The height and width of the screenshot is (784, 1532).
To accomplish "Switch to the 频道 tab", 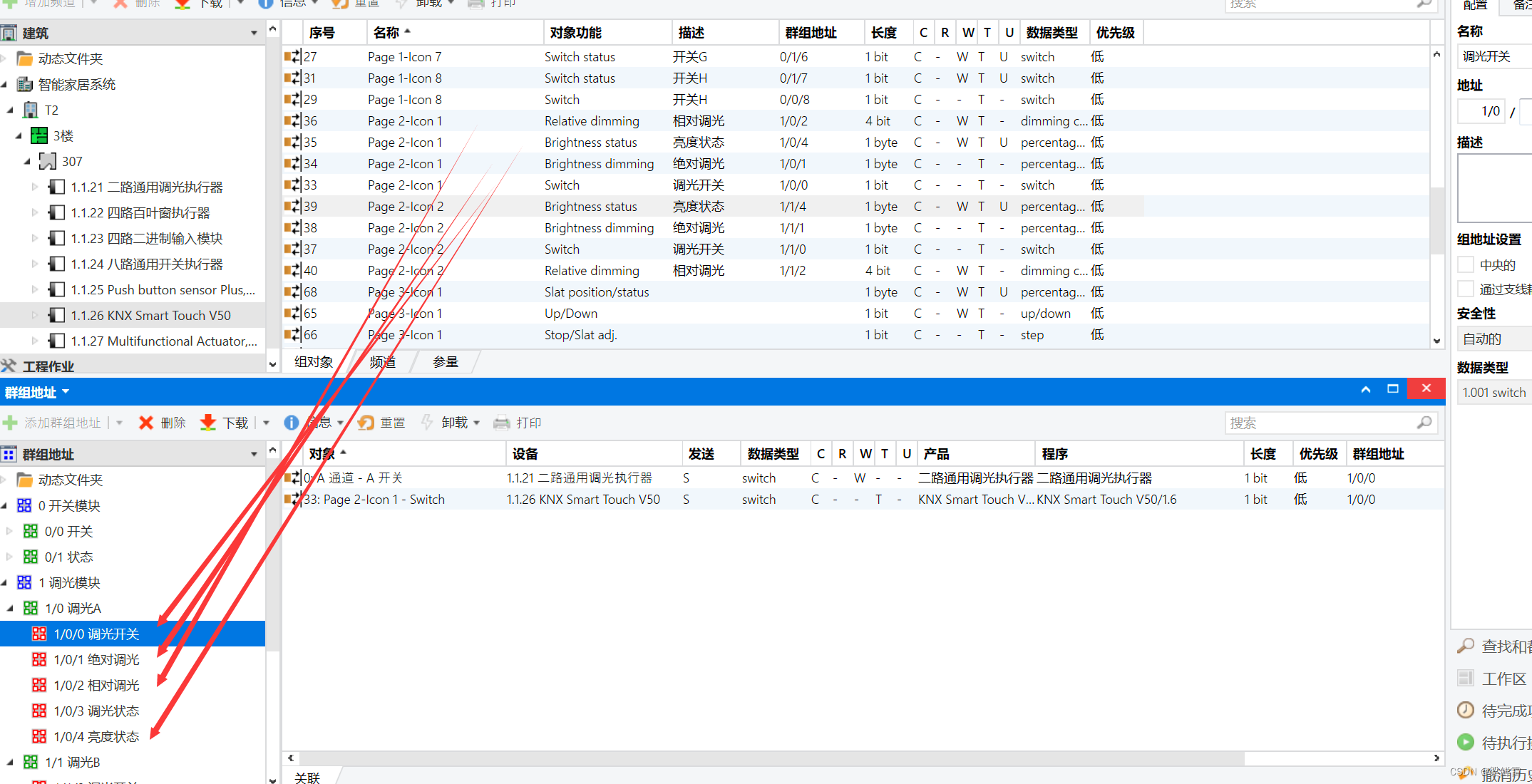I will click(383, 362).
